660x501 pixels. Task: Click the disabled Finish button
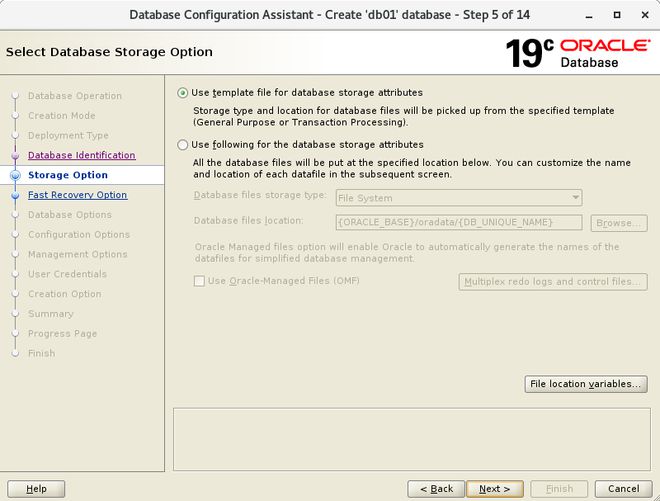tap(559, 489)
